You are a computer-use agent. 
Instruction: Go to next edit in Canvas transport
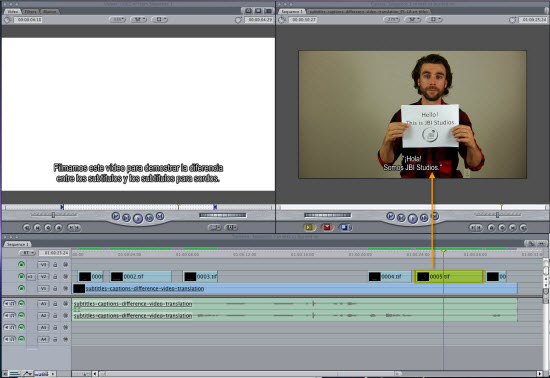[435, 216]
